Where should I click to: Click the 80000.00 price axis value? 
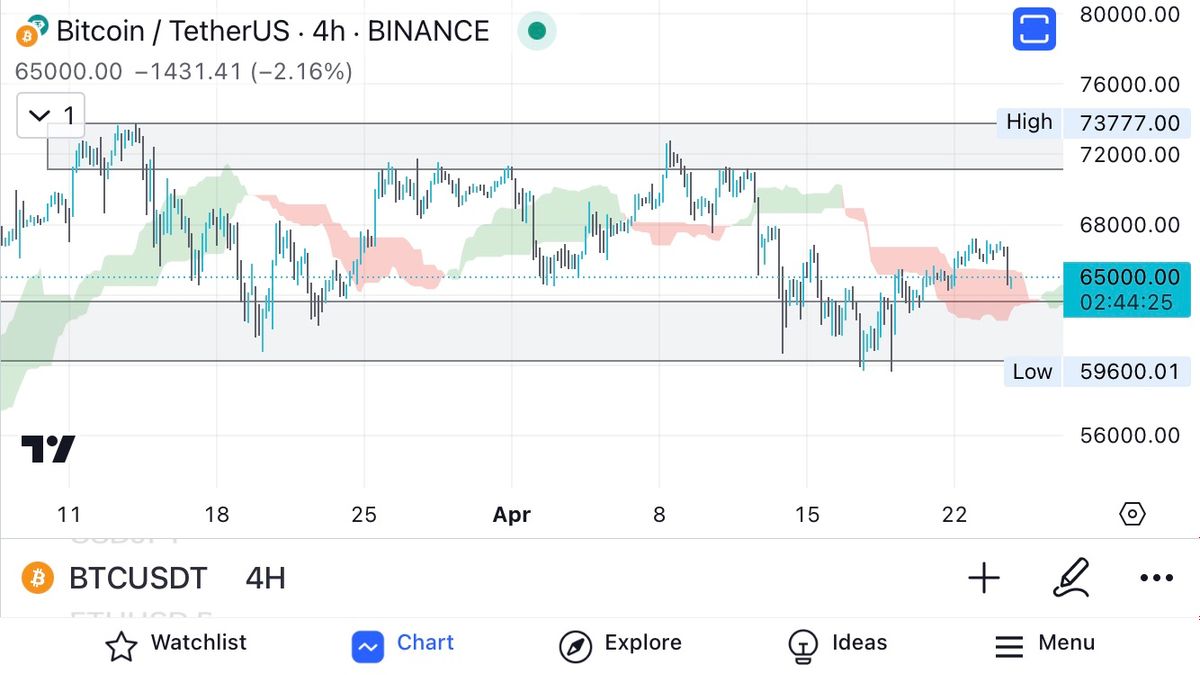tap(1130, 15)
